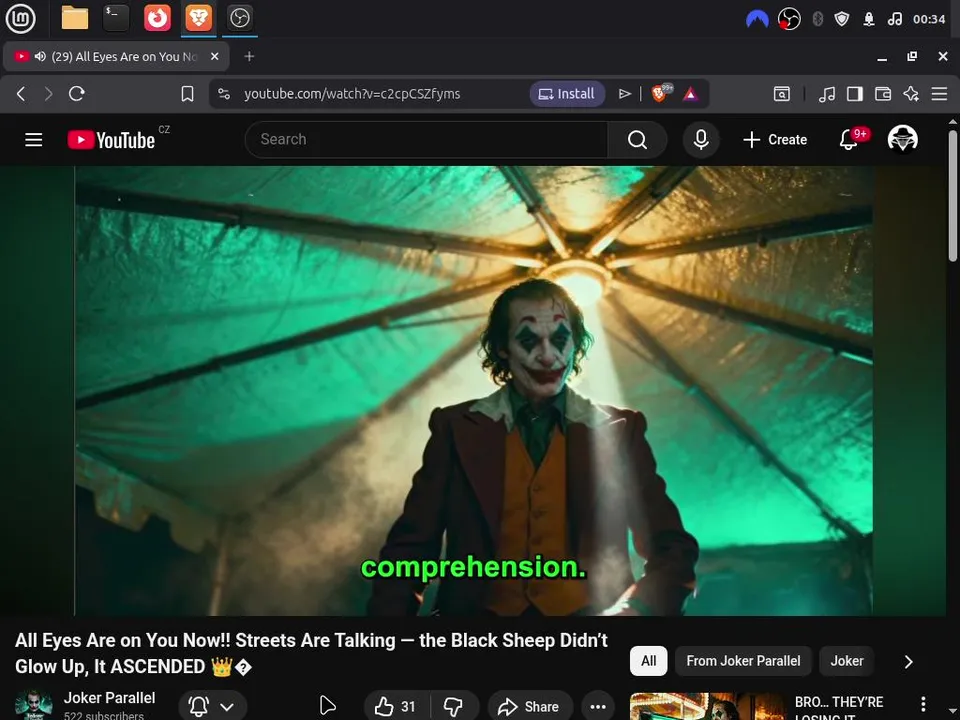This screenshot has height=720, width=960.
Task: Open the Files folder launcher in taskbar
Action: [x=75, y=18]
